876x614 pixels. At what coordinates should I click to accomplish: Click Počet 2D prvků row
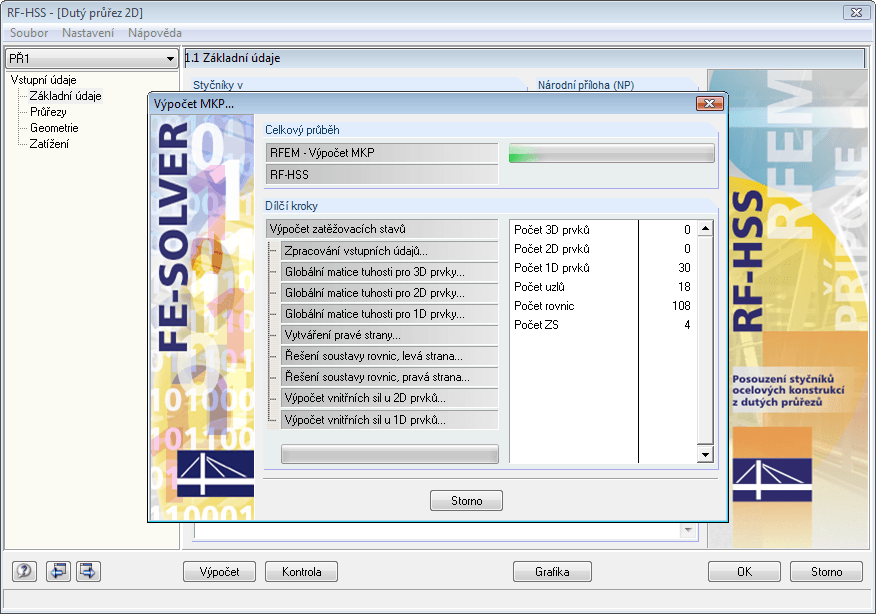[x=603, y=249]
